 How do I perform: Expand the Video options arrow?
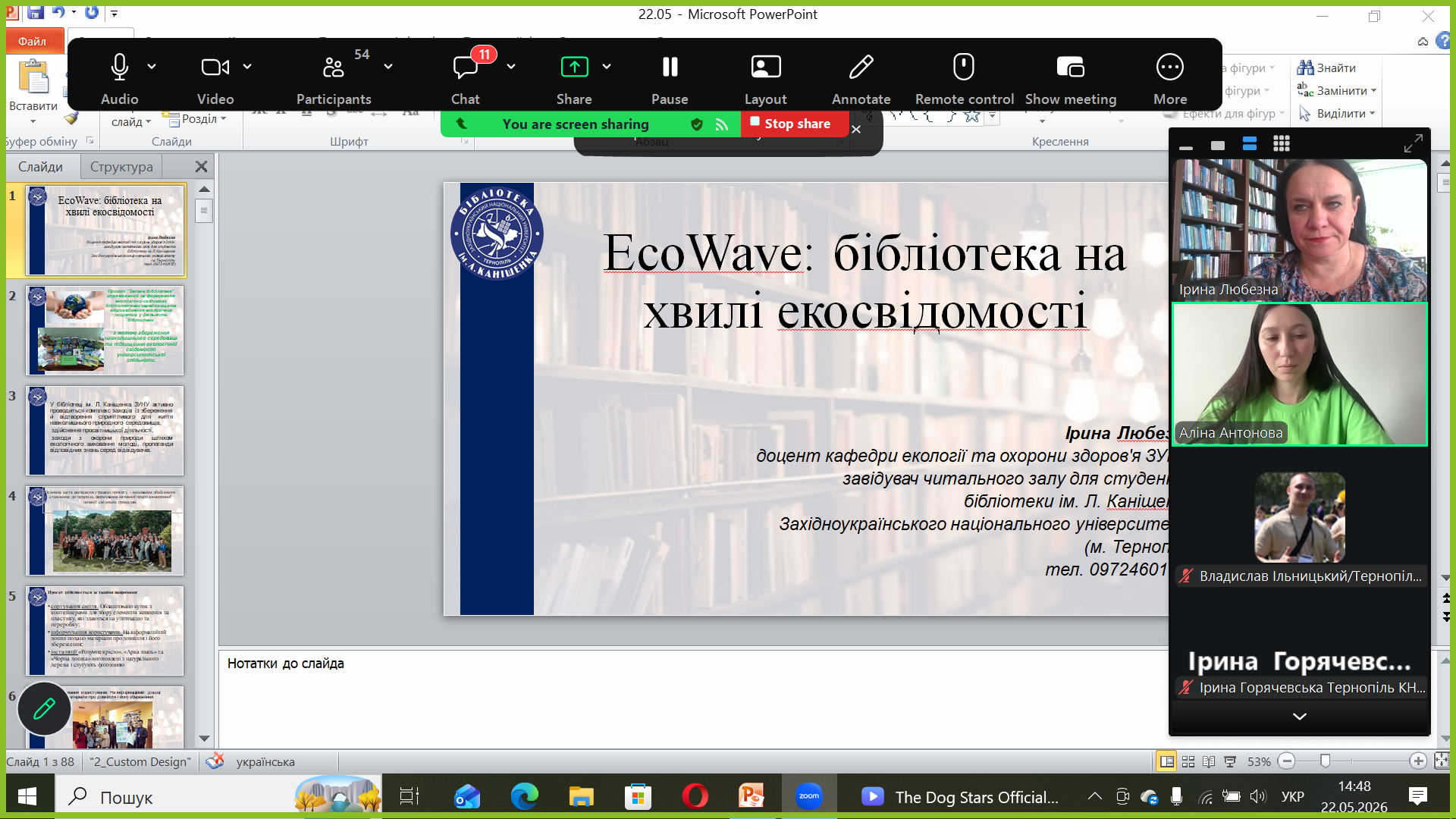point(247,67)
